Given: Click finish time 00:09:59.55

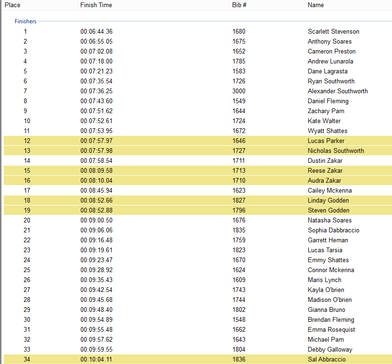Looking at the screenshot, I should [96, 350].
